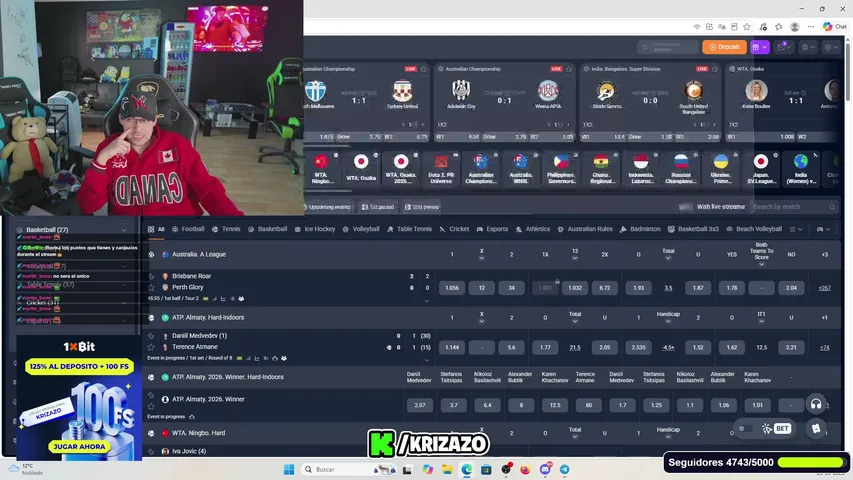Open File Explorer from the taskbar
Viewport: 853px width, 480px height.
(x=447, y=469)
